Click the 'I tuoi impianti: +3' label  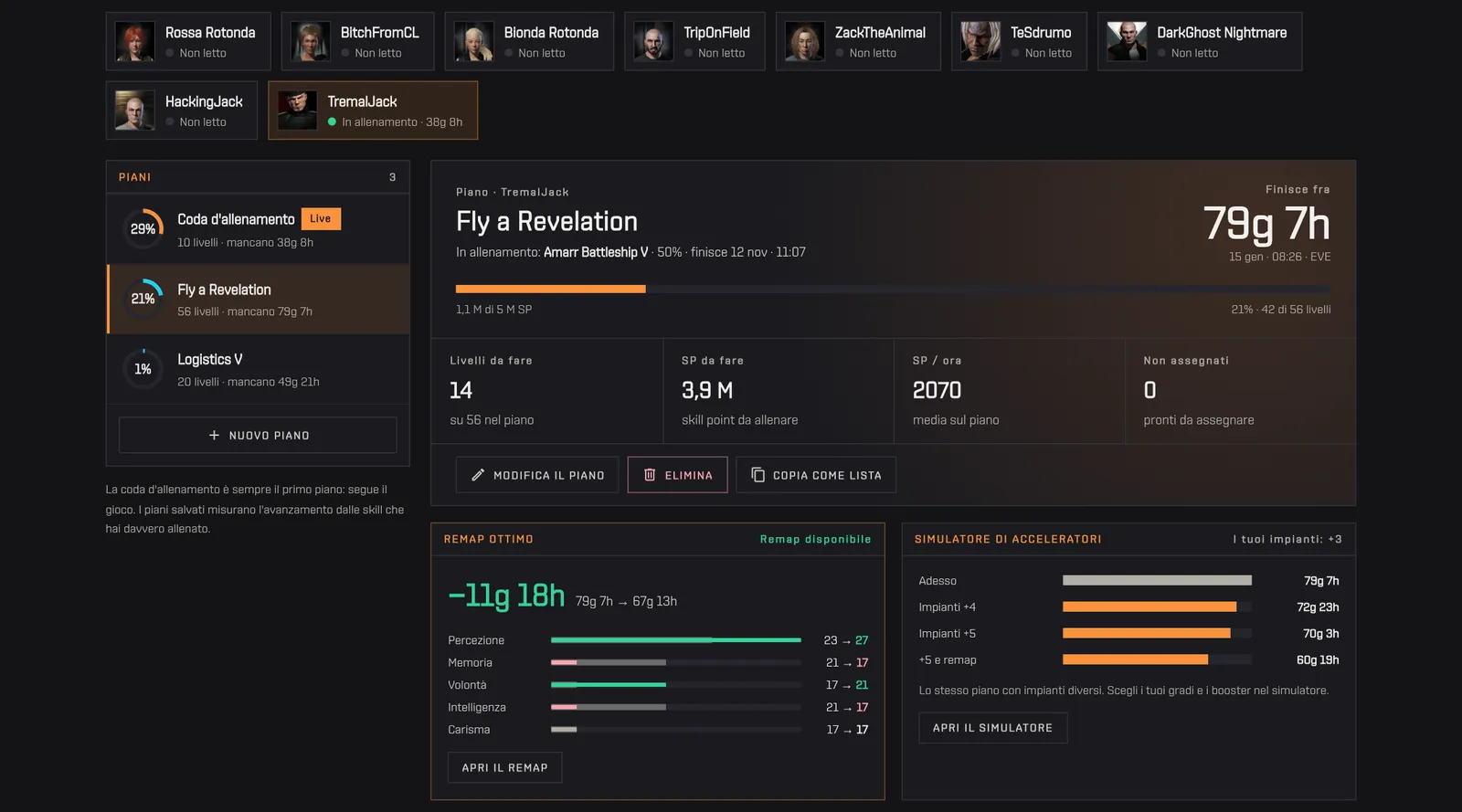click(1287, 540)
